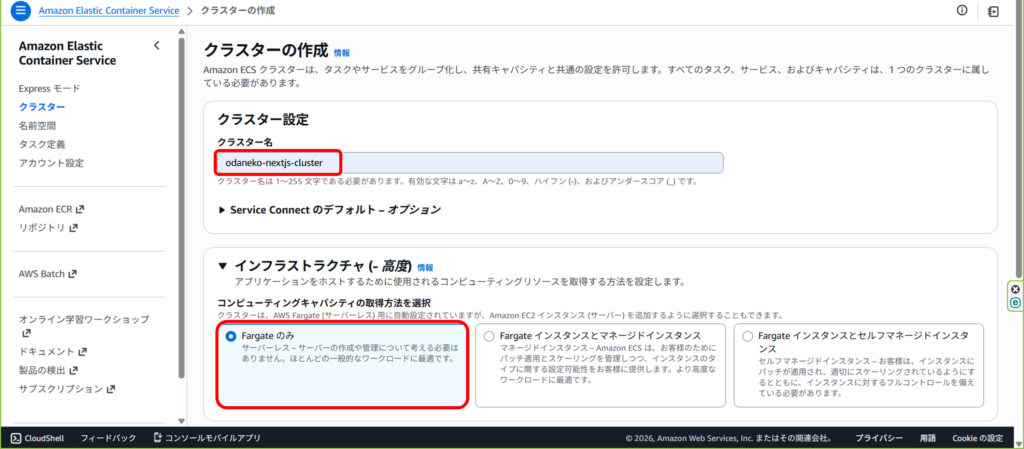1024x449 pixels.
Task: Select Fargate インスタンスとセルフマネージドインスタンス radio option
Action: click(x=747, y=336)
